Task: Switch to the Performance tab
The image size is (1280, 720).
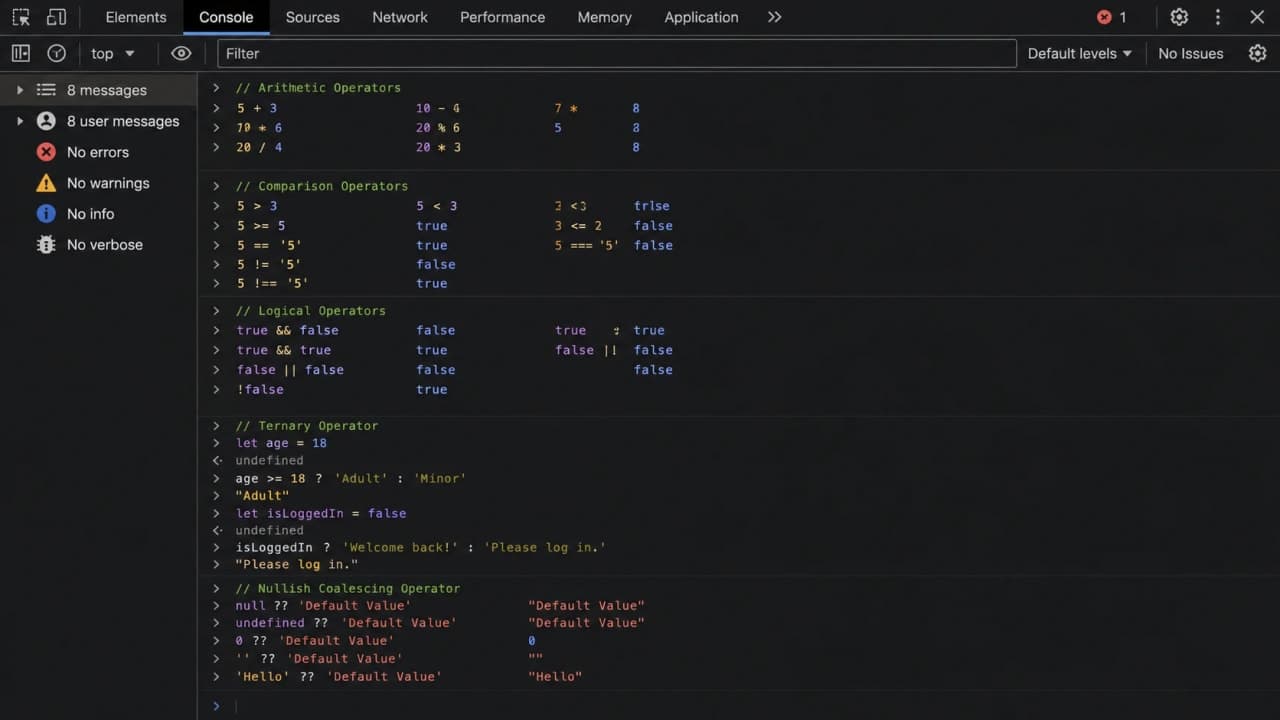Action: coord(503,17)
